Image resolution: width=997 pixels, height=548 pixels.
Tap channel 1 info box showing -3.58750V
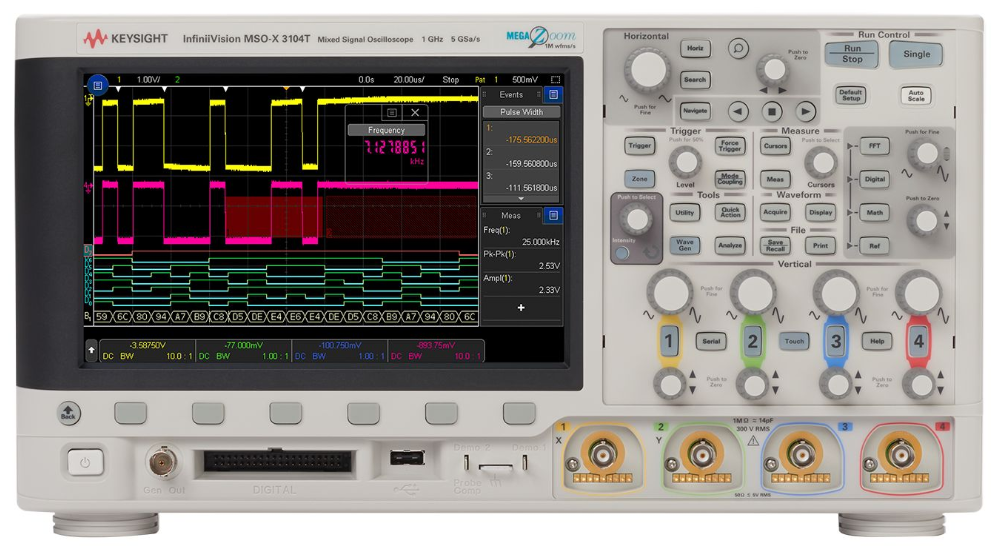(x=148, y=350)
